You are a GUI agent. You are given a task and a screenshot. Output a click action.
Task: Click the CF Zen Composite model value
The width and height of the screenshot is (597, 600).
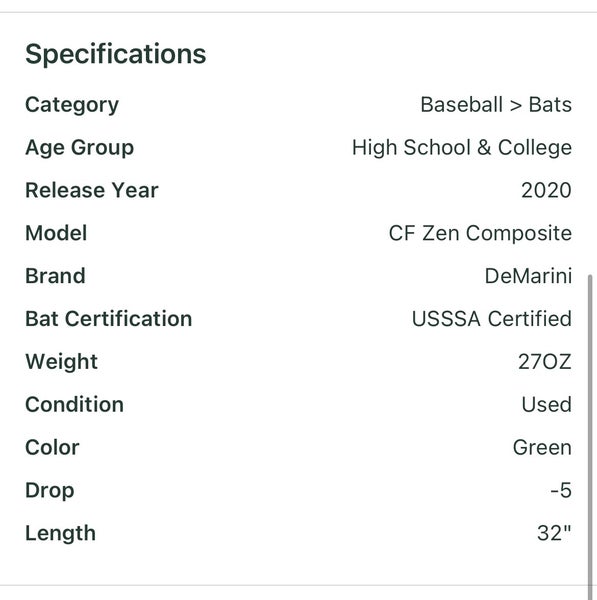click(x=480, y=233)
